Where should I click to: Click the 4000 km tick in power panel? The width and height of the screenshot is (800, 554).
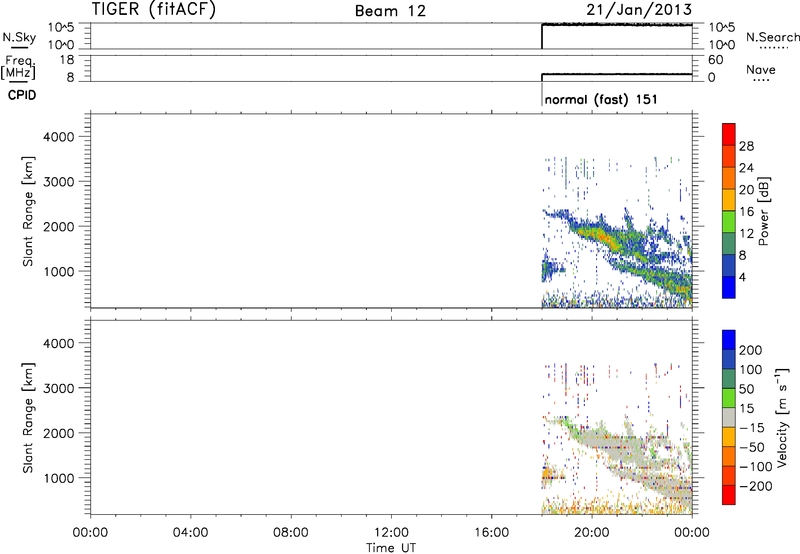[59, 137]
